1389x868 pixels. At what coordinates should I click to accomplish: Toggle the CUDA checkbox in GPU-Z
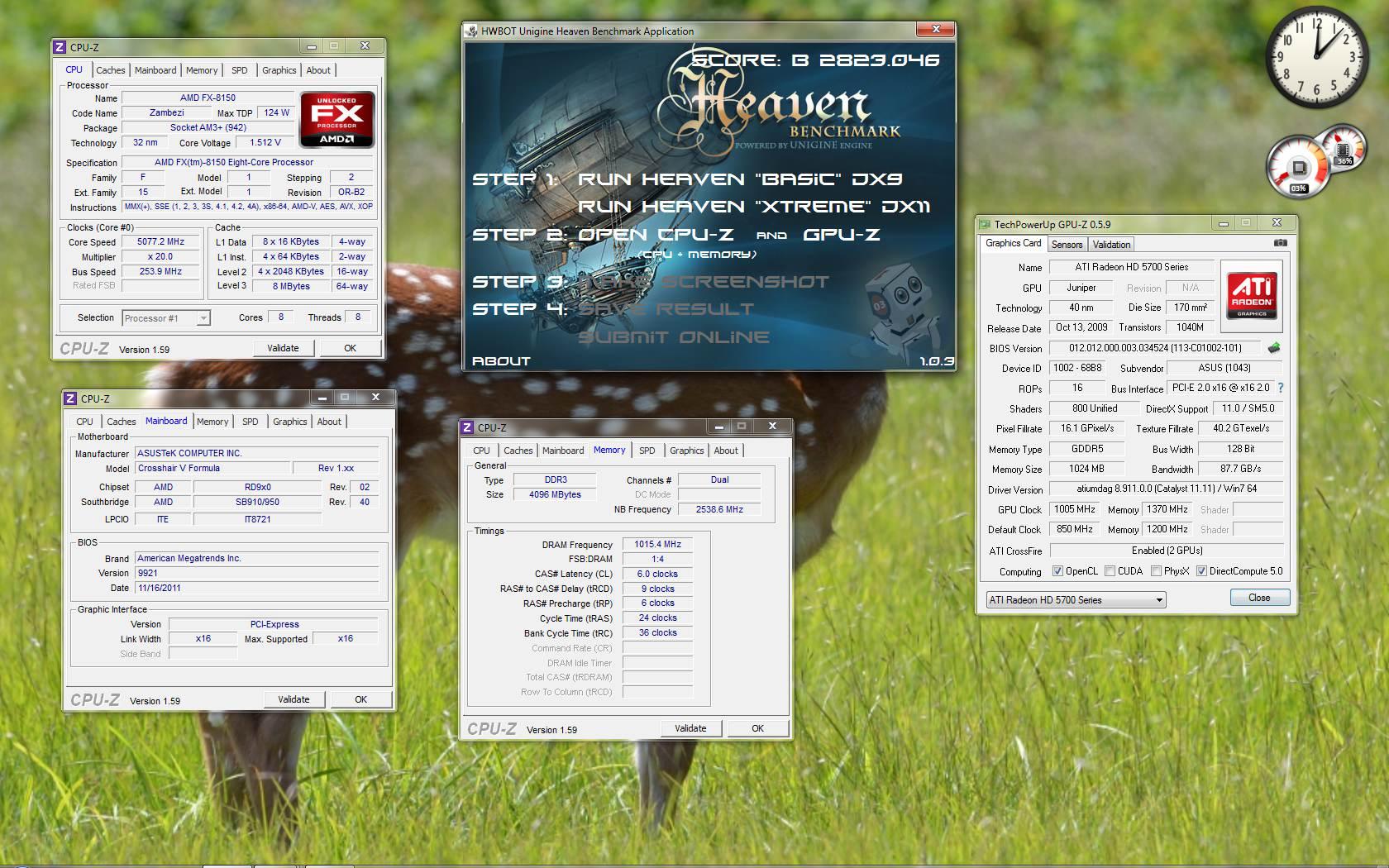1110,571
